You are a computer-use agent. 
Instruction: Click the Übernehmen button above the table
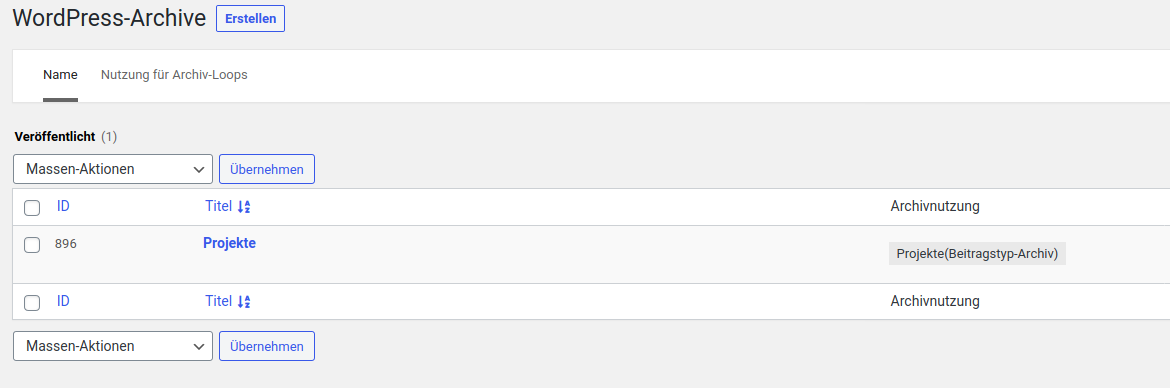(267, 169)
